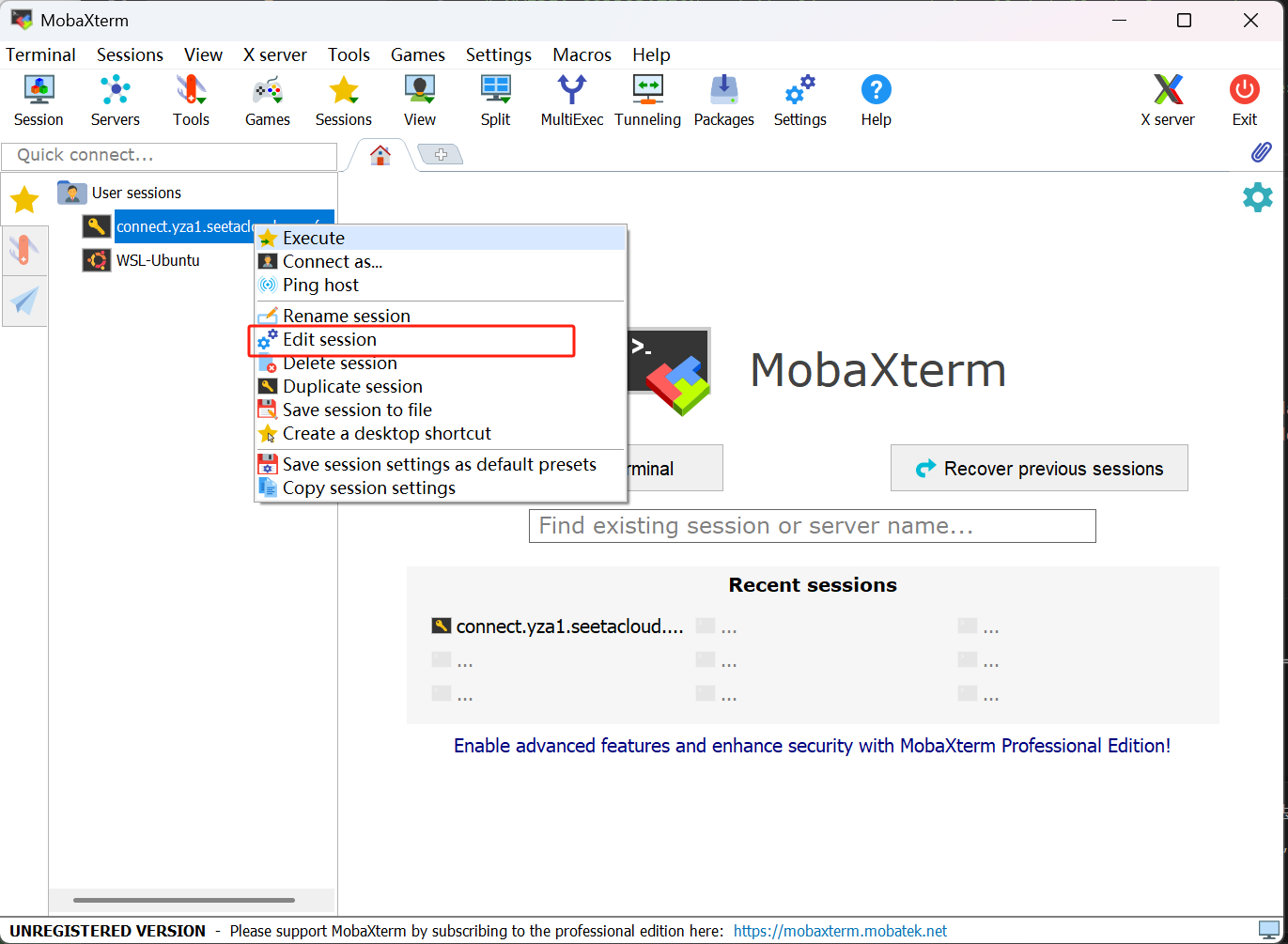1288x944 pixels.
Task: Click the MobaXterm logo in title bar
Action: pyautogui.click(x=21, y=20)
